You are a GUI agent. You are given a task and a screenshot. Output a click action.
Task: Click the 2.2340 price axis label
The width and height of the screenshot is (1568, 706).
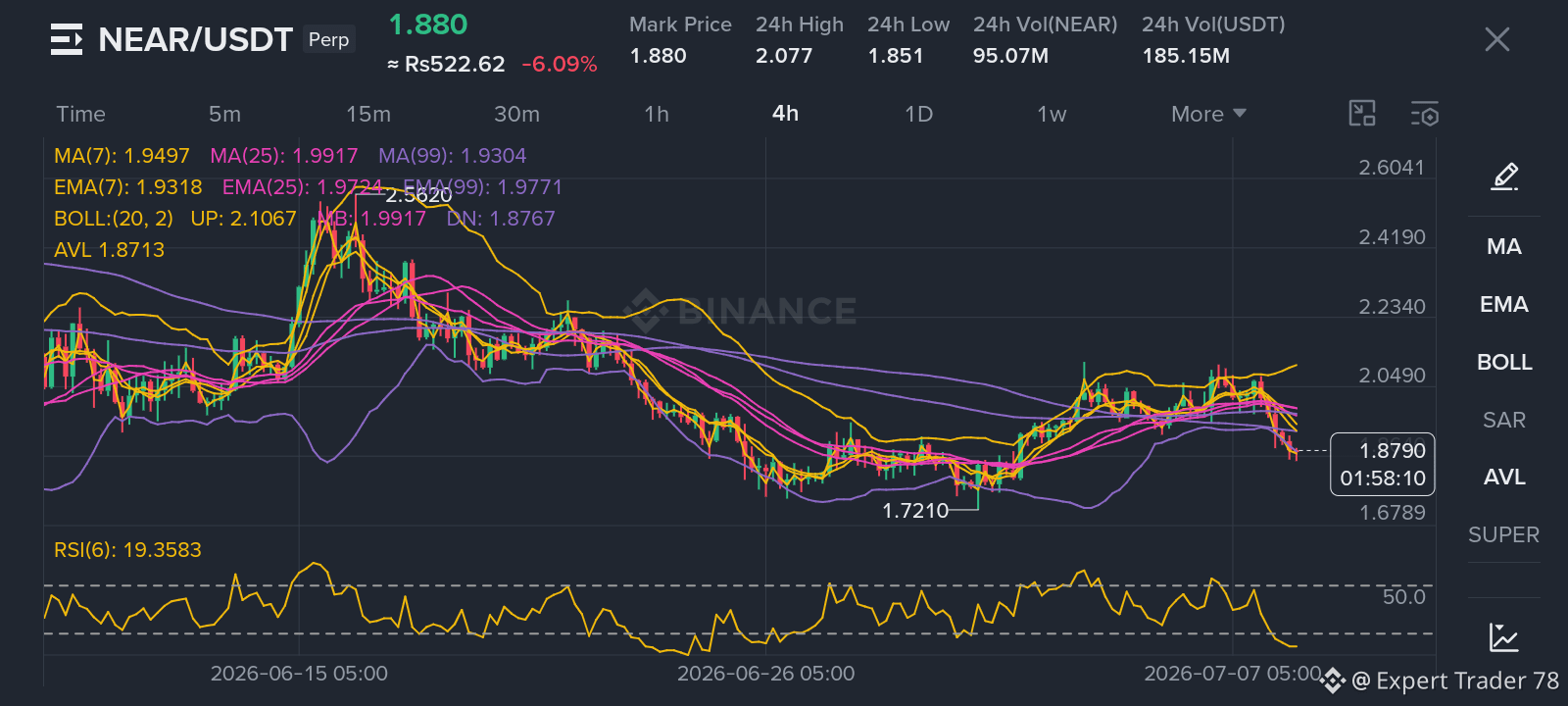pyautogui.click(x=1392, y=307)
